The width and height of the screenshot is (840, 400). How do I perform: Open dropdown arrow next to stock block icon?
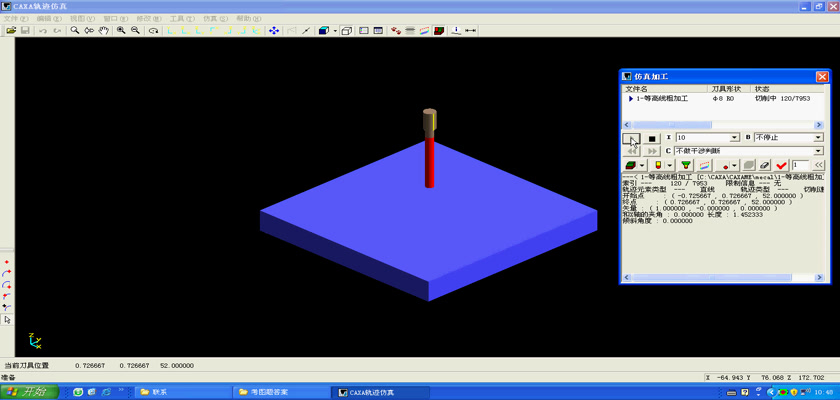(643, 165)
